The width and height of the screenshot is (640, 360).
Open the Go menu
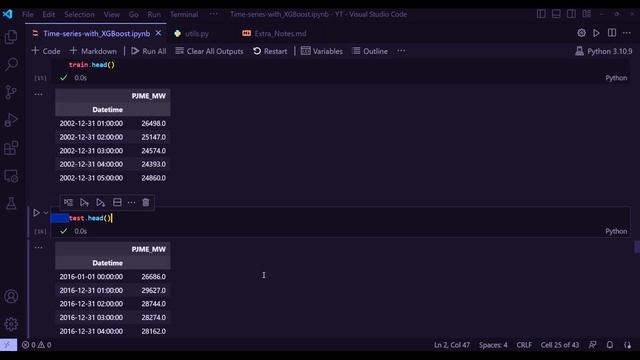point(133,14)
